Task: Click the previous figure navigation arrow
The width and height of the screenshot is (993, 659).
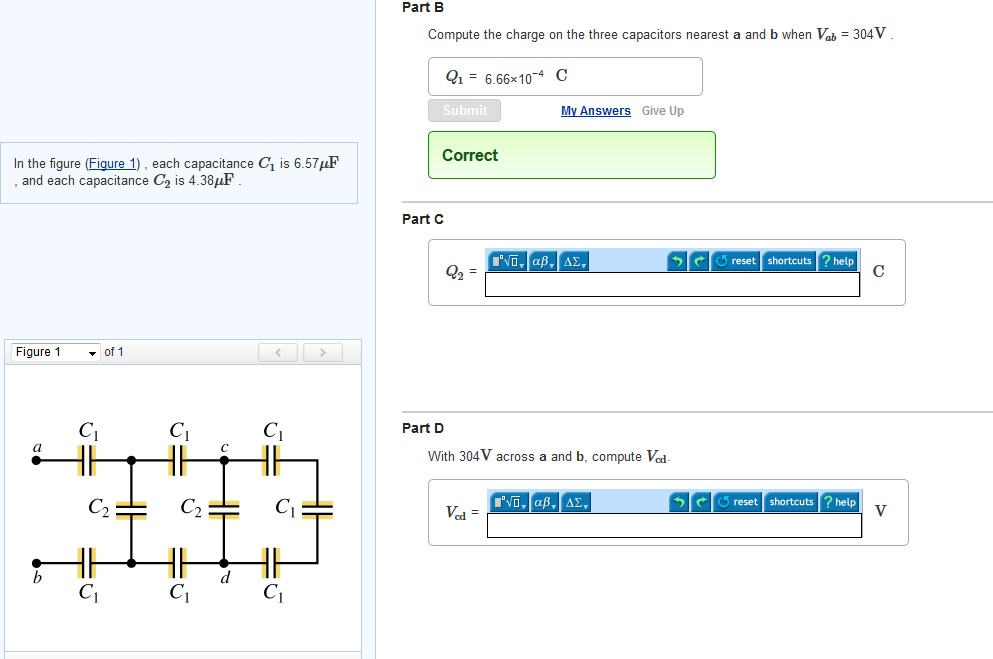Action: (278, 351)
